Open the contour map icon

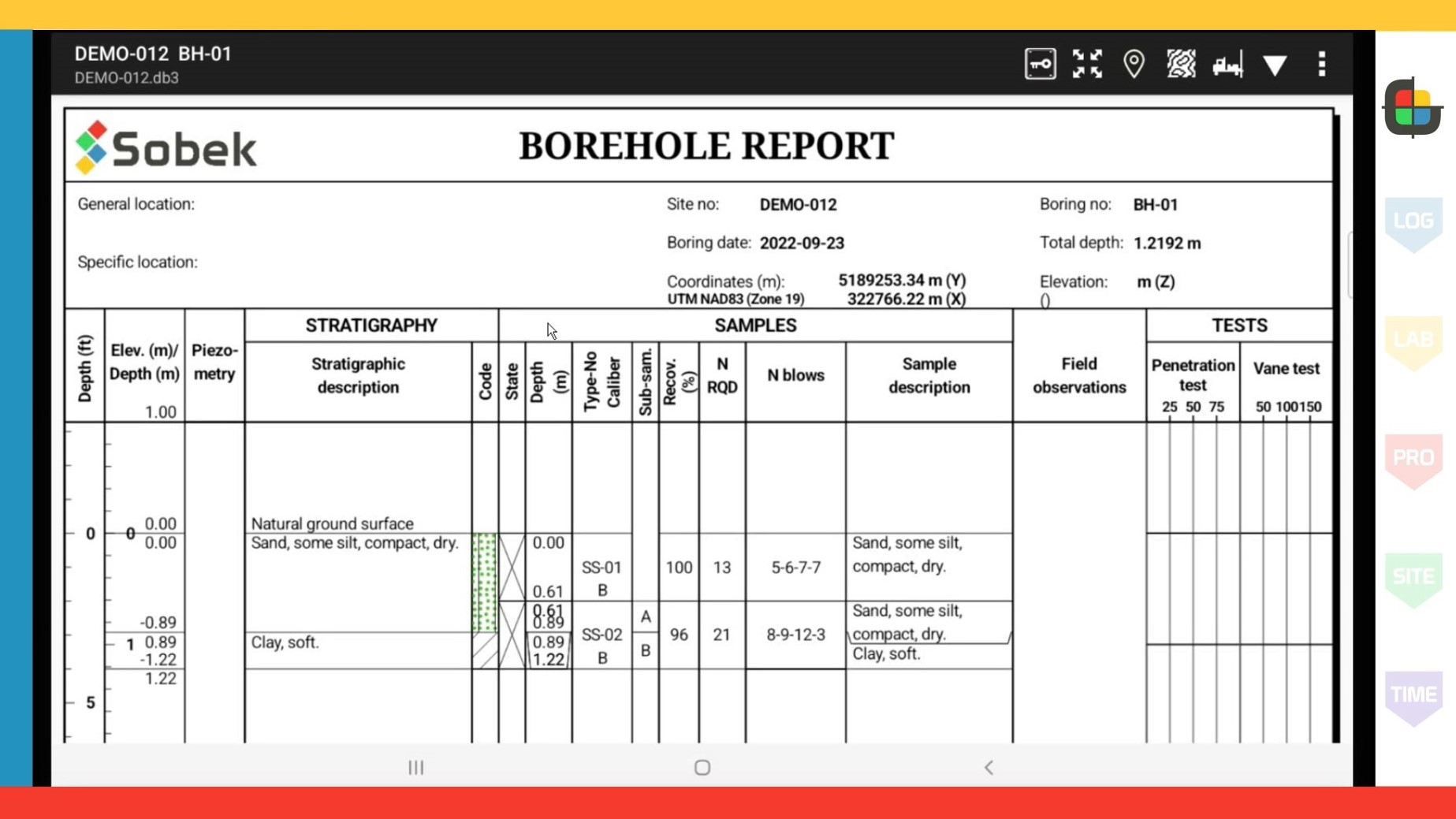coord(1181,64)
